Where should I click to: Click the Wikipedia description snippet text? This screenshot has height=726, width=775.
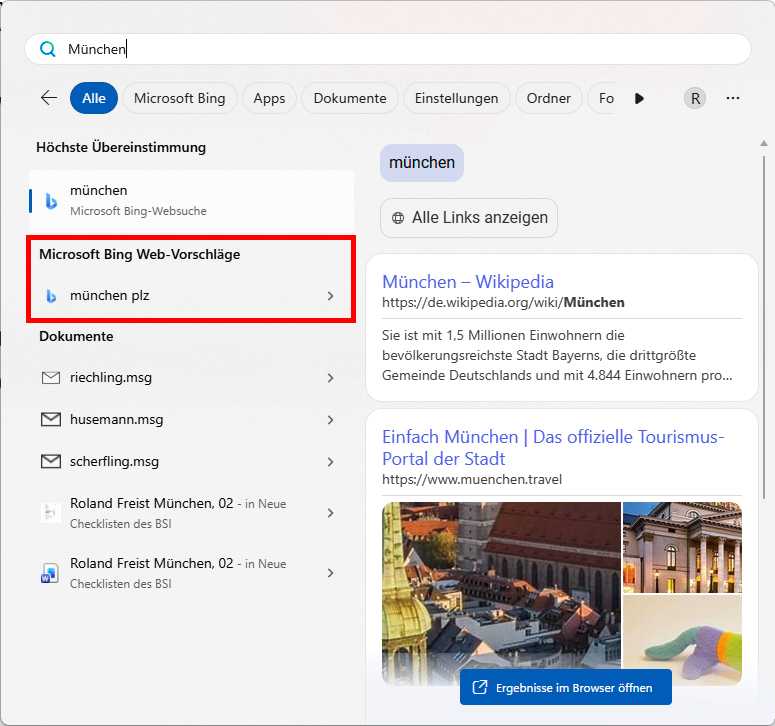tap(557, 355)
